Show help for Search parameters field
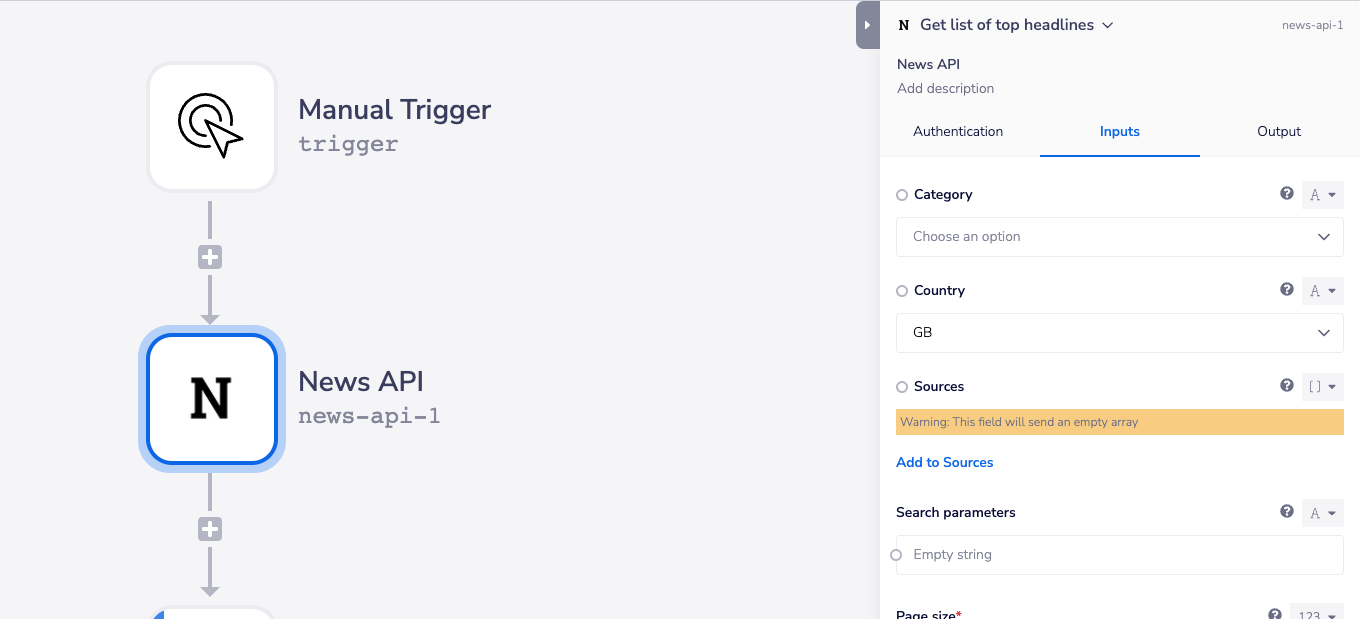 coord(1287,512)
